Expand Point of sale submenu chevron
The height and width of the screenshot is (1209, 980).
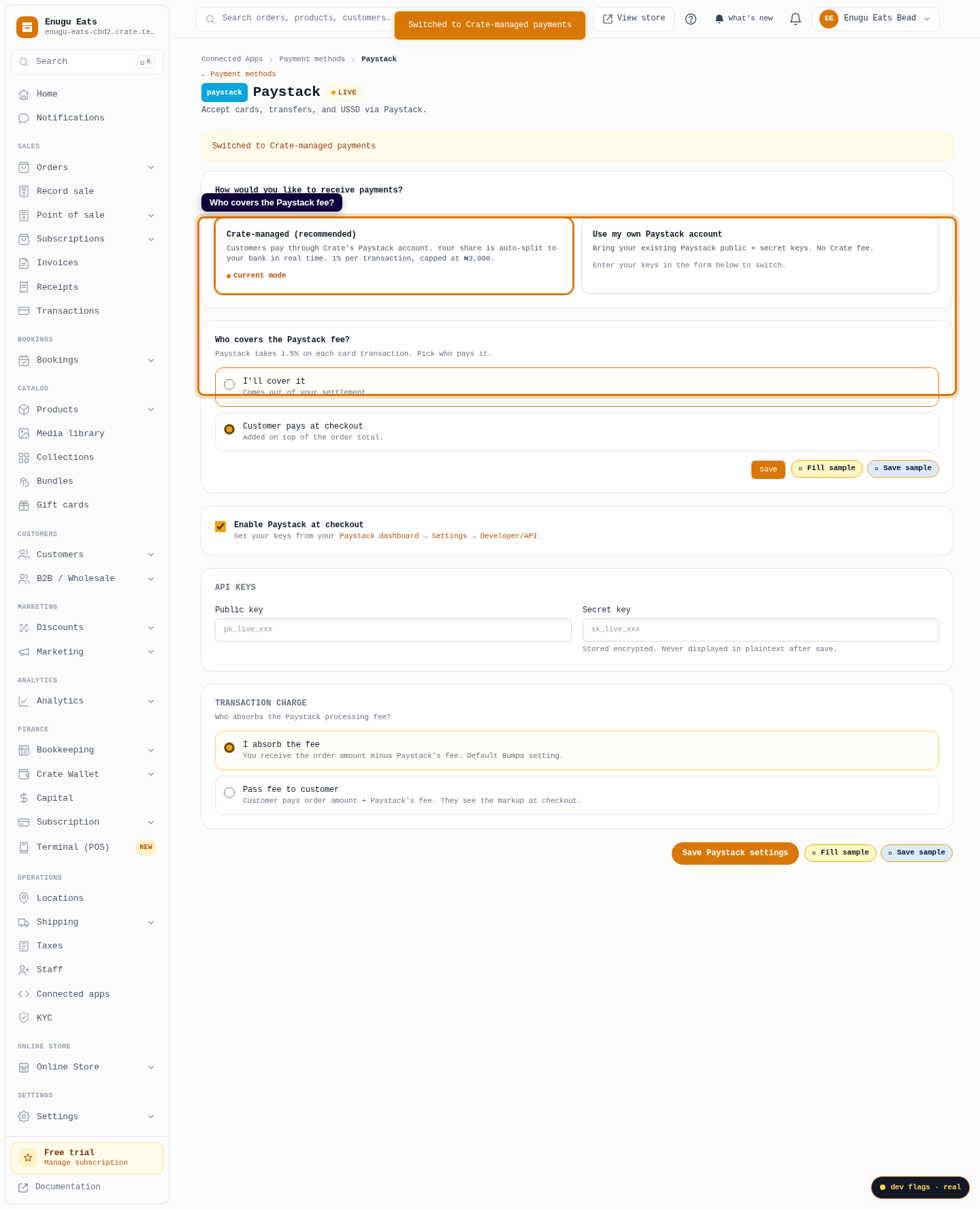click(151, 215)
